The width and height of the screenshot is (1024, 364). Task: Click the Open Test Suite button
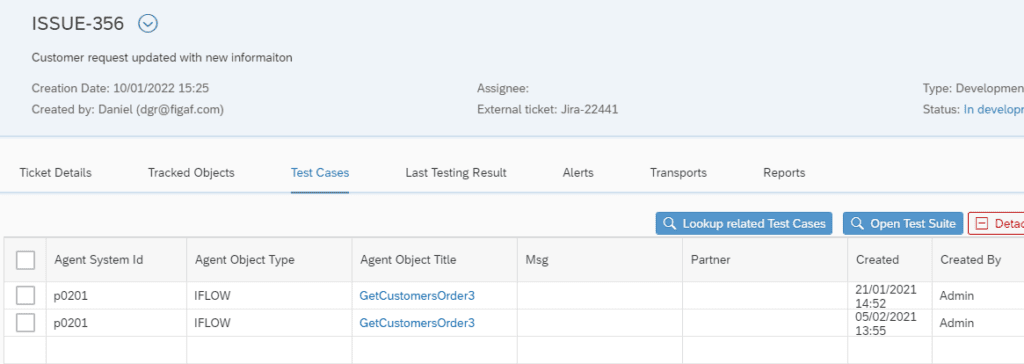tap(903, 223)
